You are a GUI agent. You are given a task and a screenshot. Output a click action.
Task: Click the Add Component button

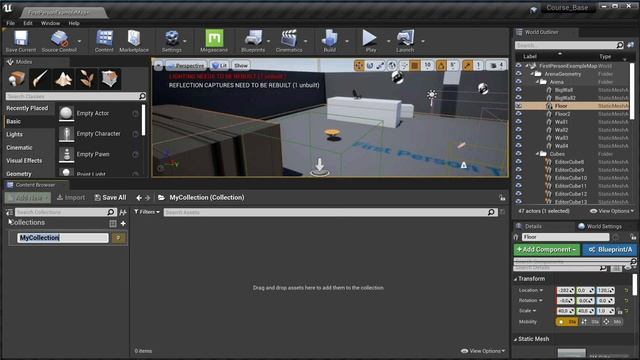coord(547,249)
